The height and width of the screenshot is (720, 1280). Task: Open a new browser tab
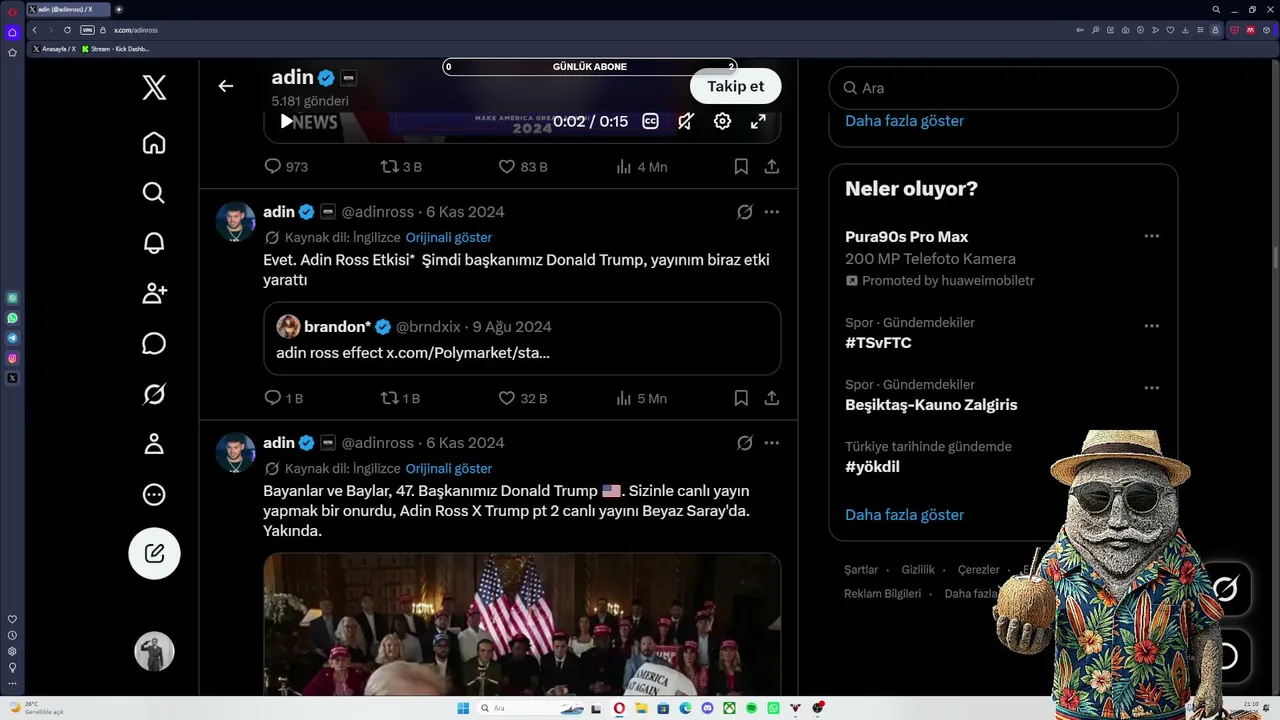[119, 9]
